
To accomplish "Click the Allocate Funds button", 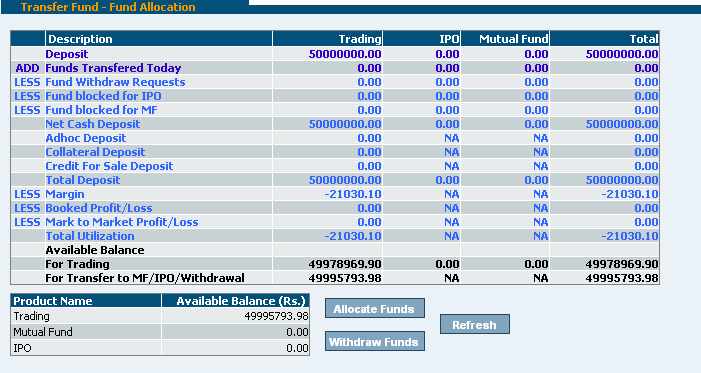I will pos(375,309).
